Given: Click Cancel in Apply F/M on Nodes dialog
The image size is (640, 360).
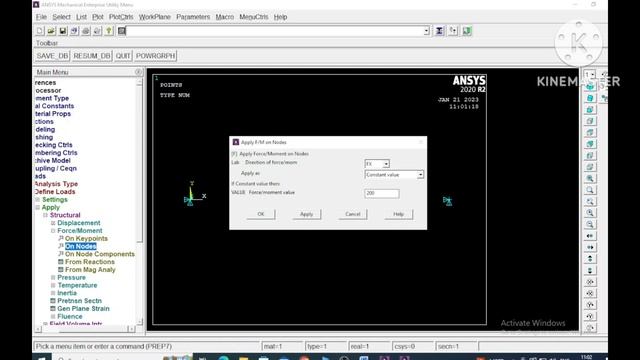Looking at the screenshot, I should coord(353,214).
